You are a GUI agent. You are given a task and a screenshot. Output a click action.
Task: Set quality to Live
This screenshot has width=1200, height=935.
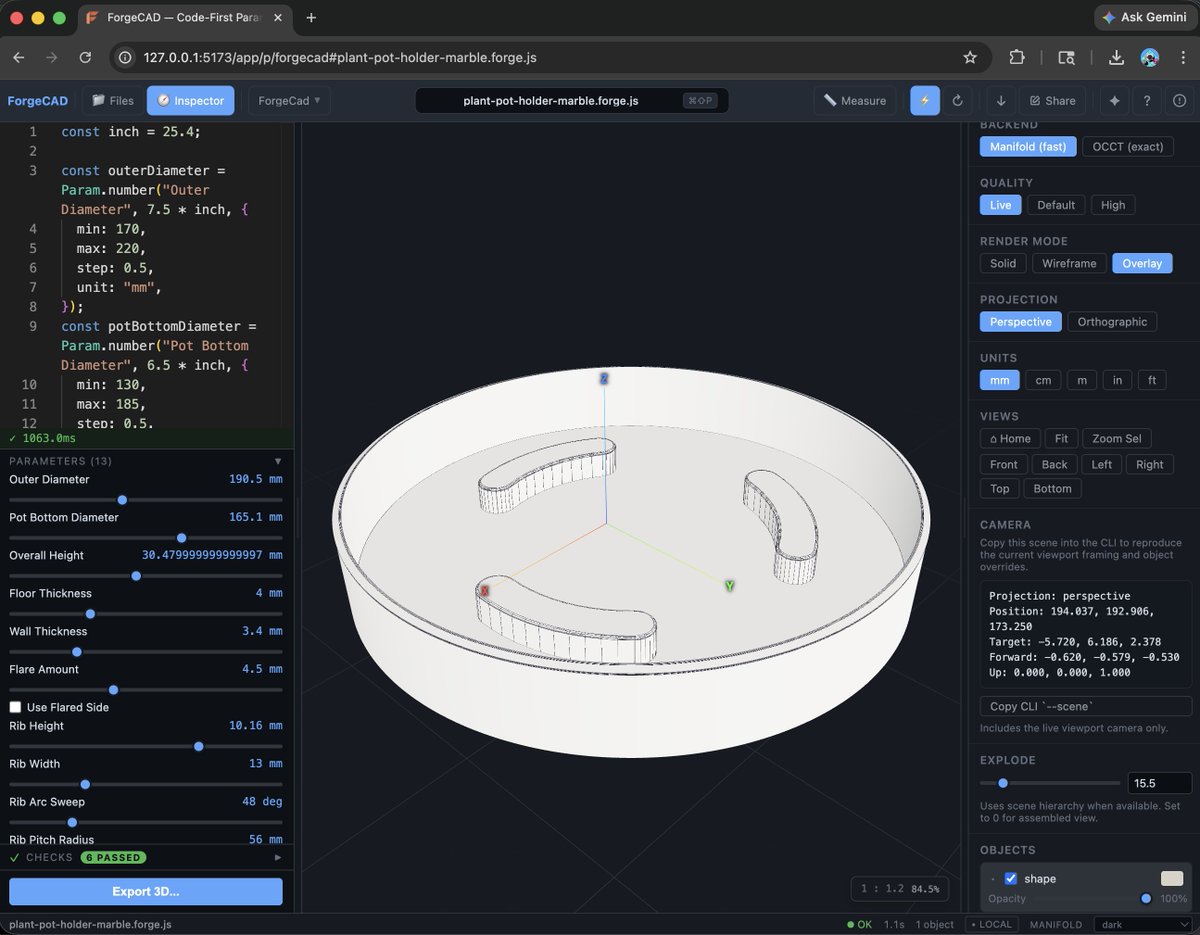[x=1001, y=205]
